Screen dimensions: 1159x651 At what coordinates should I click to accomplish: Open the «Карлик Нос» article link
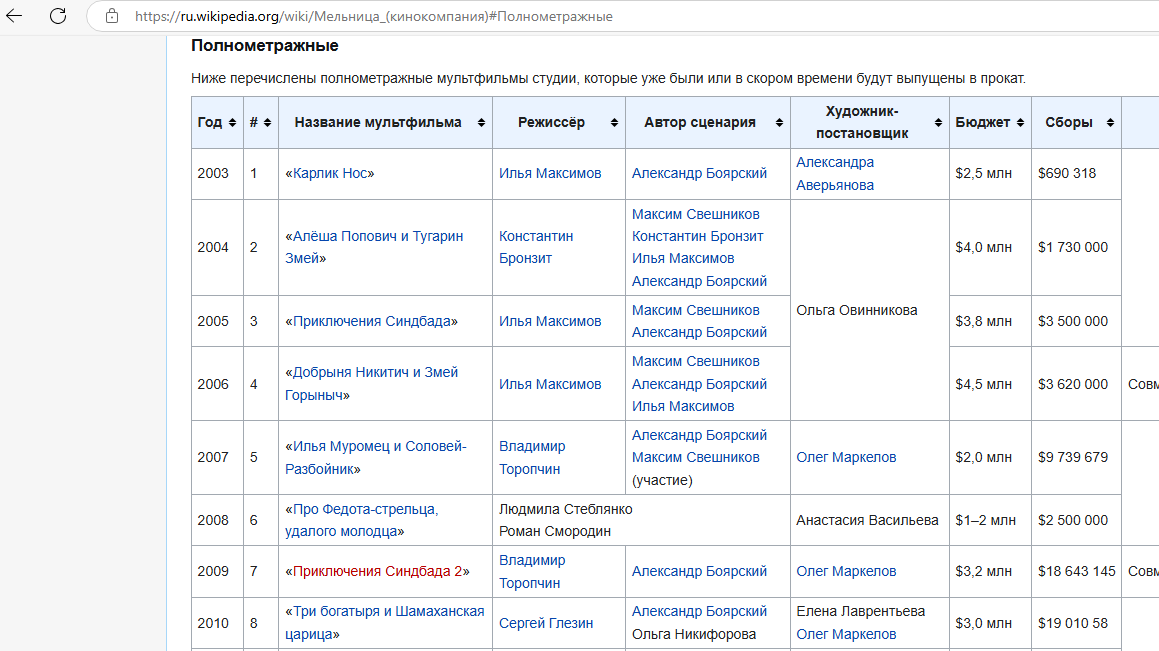[x=330, y=174]
